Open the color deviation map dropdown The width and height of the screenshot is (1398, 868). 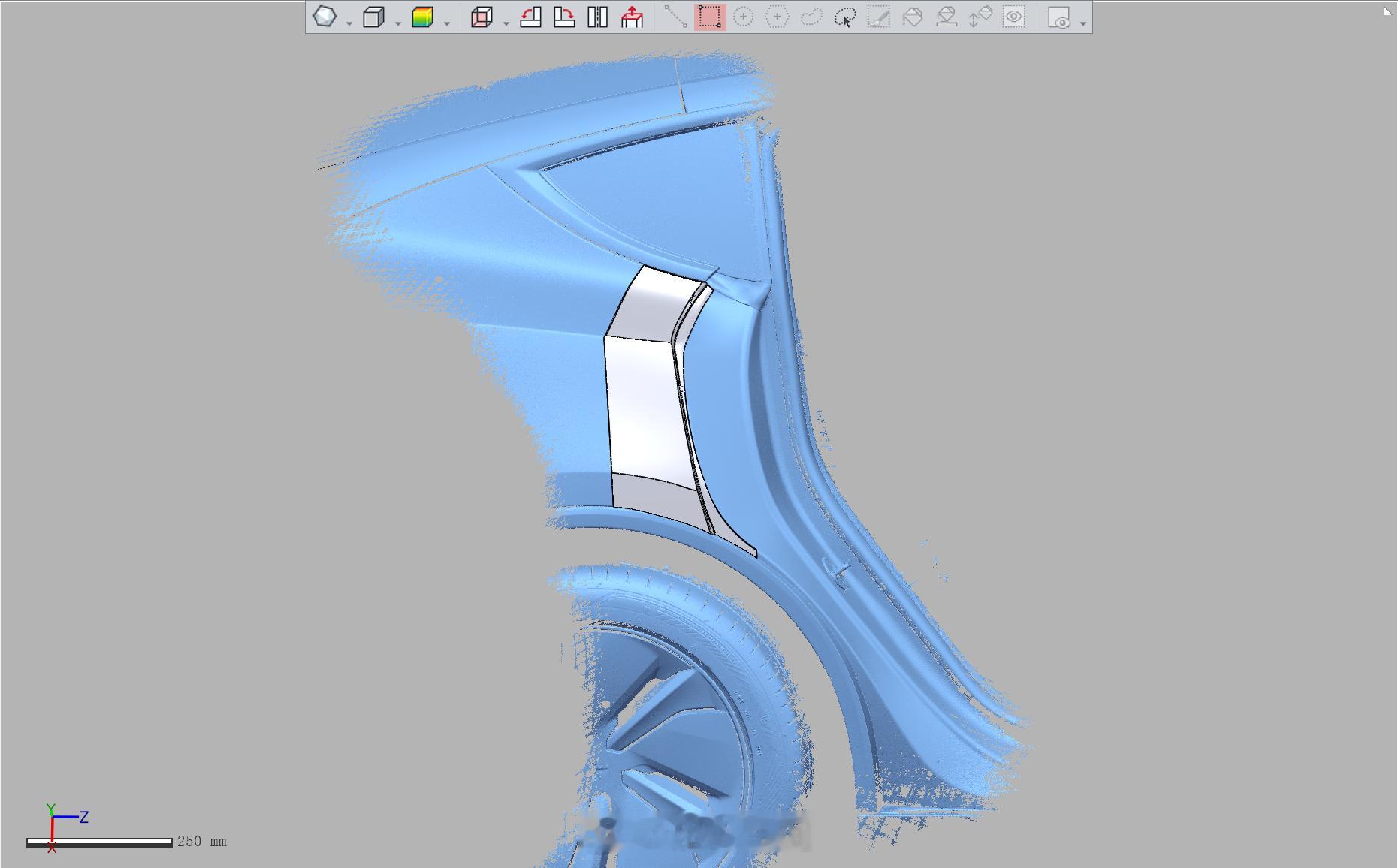pos(447,23)
